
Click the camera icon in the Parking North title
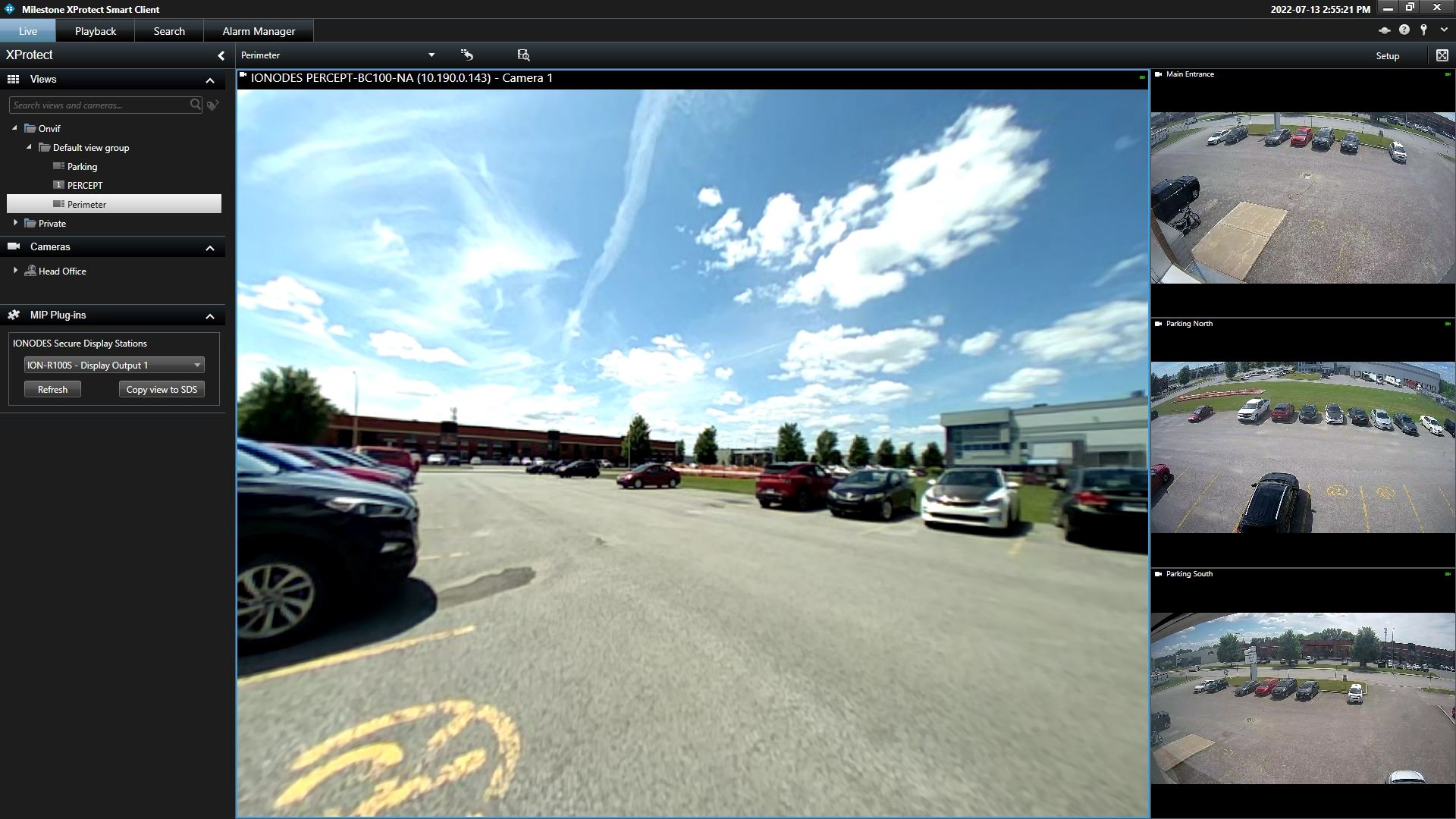1159,324
